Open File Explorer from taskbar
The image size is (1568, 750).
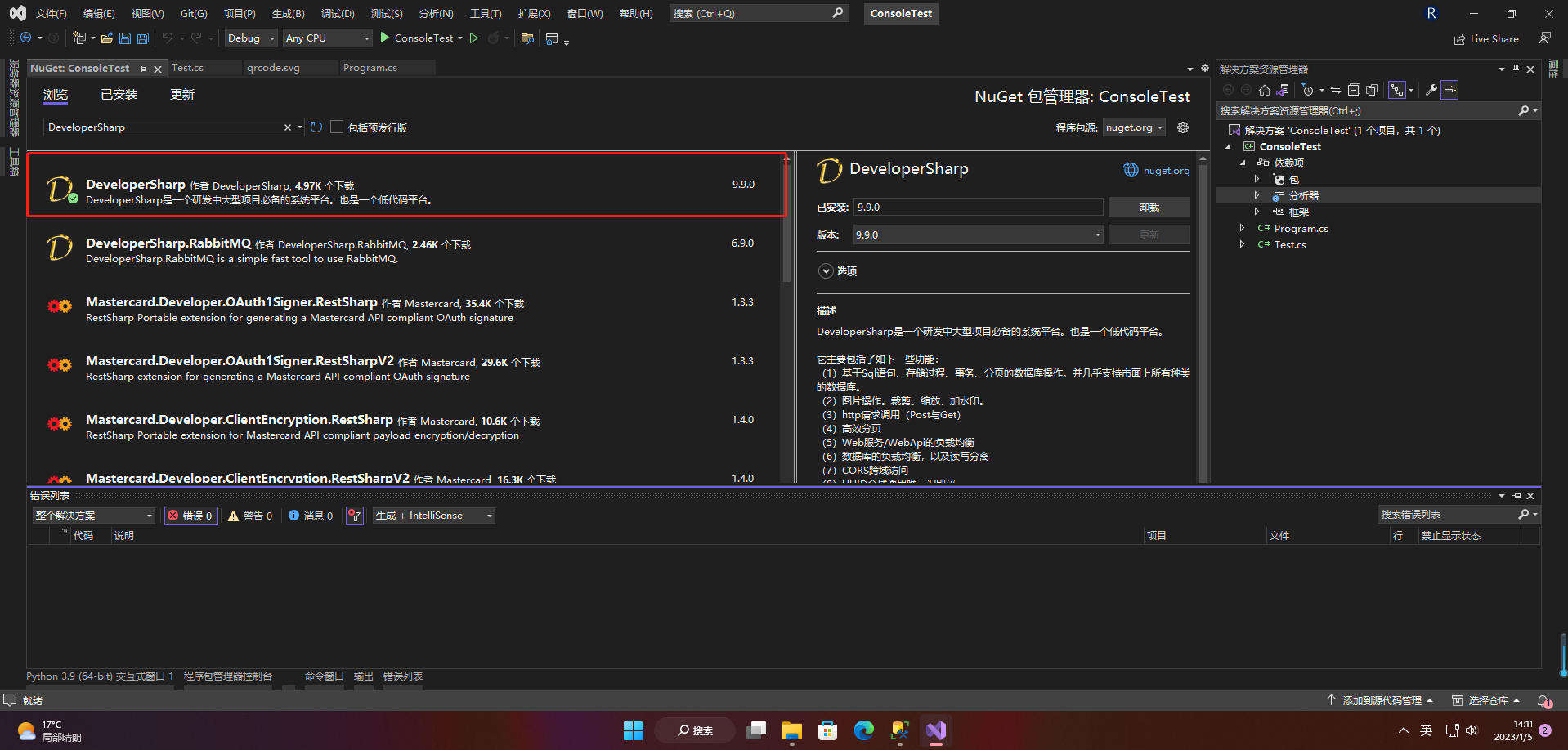coord(792,730)
